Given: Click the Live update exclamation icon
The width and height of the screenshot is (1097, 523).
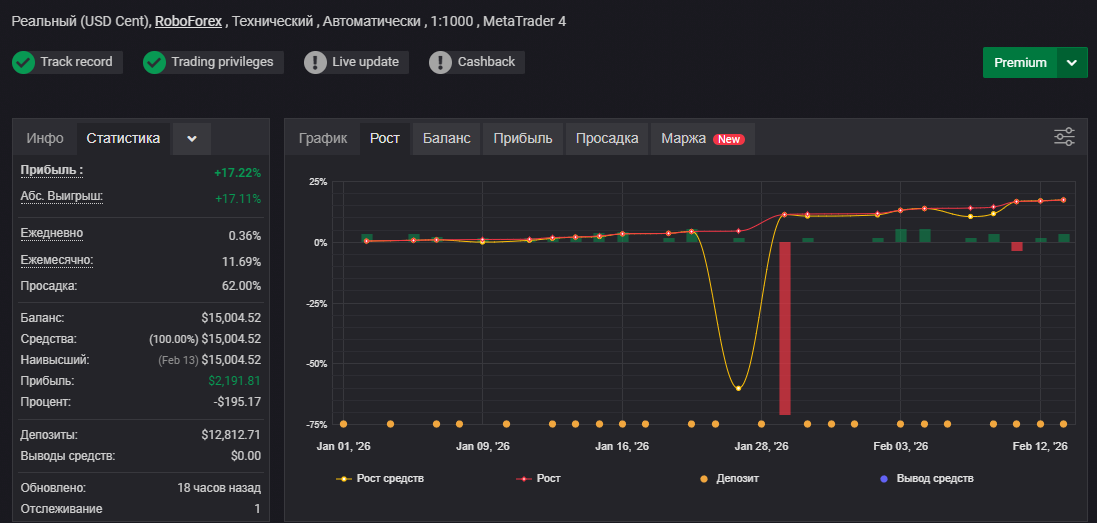Looking at the screenshot, I should (316, 62).
